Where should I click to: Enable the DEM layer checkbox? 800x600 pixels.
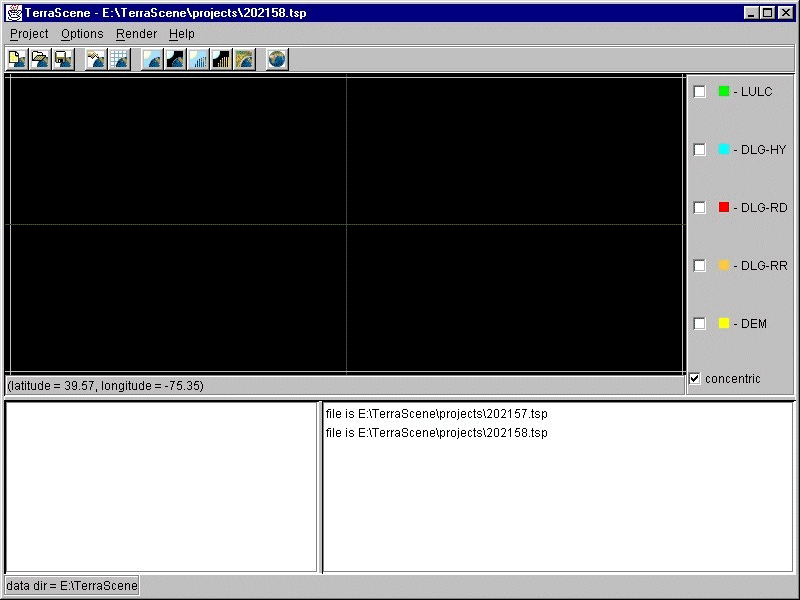pos(699,323)
